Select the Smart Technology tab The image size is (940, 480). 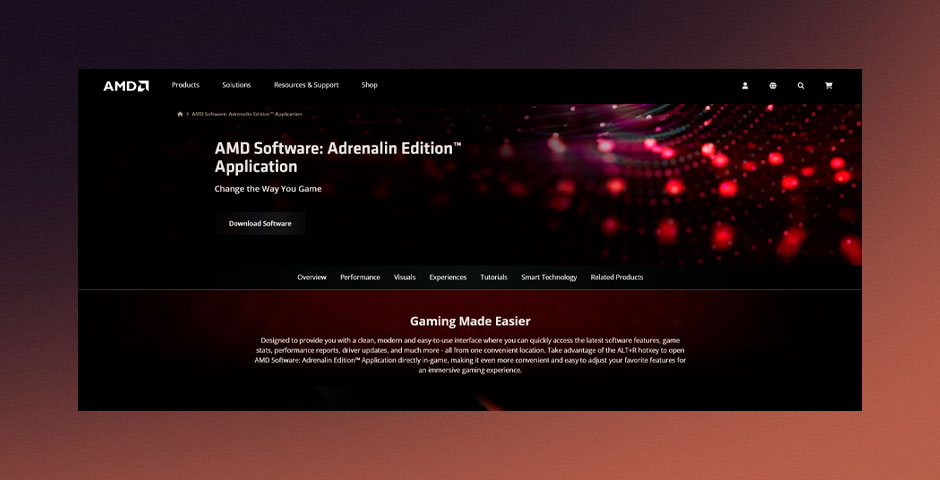pos(549,277)
